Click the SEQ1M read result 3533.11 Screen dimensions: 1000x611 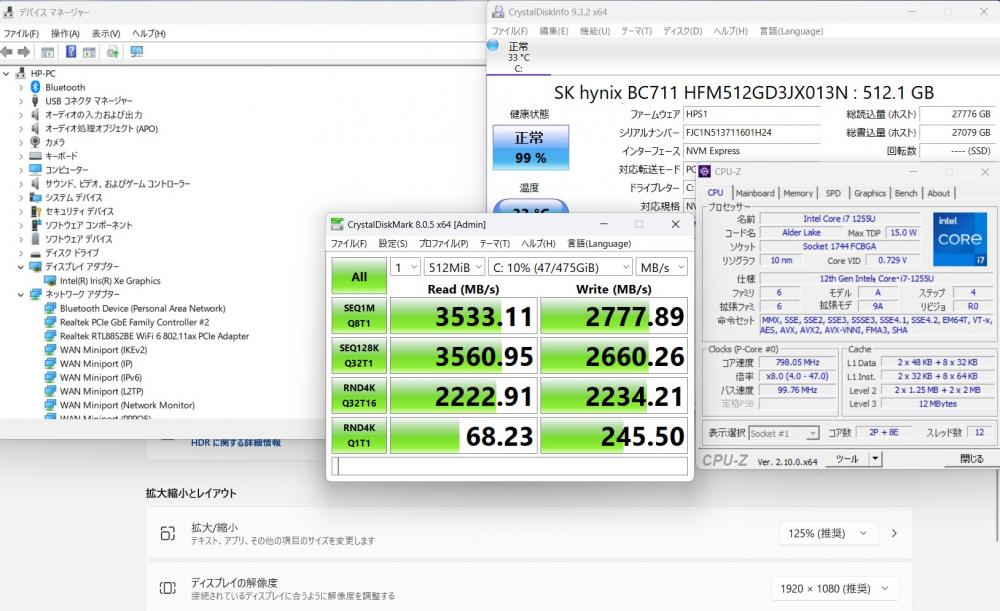(x=464, y=316)
